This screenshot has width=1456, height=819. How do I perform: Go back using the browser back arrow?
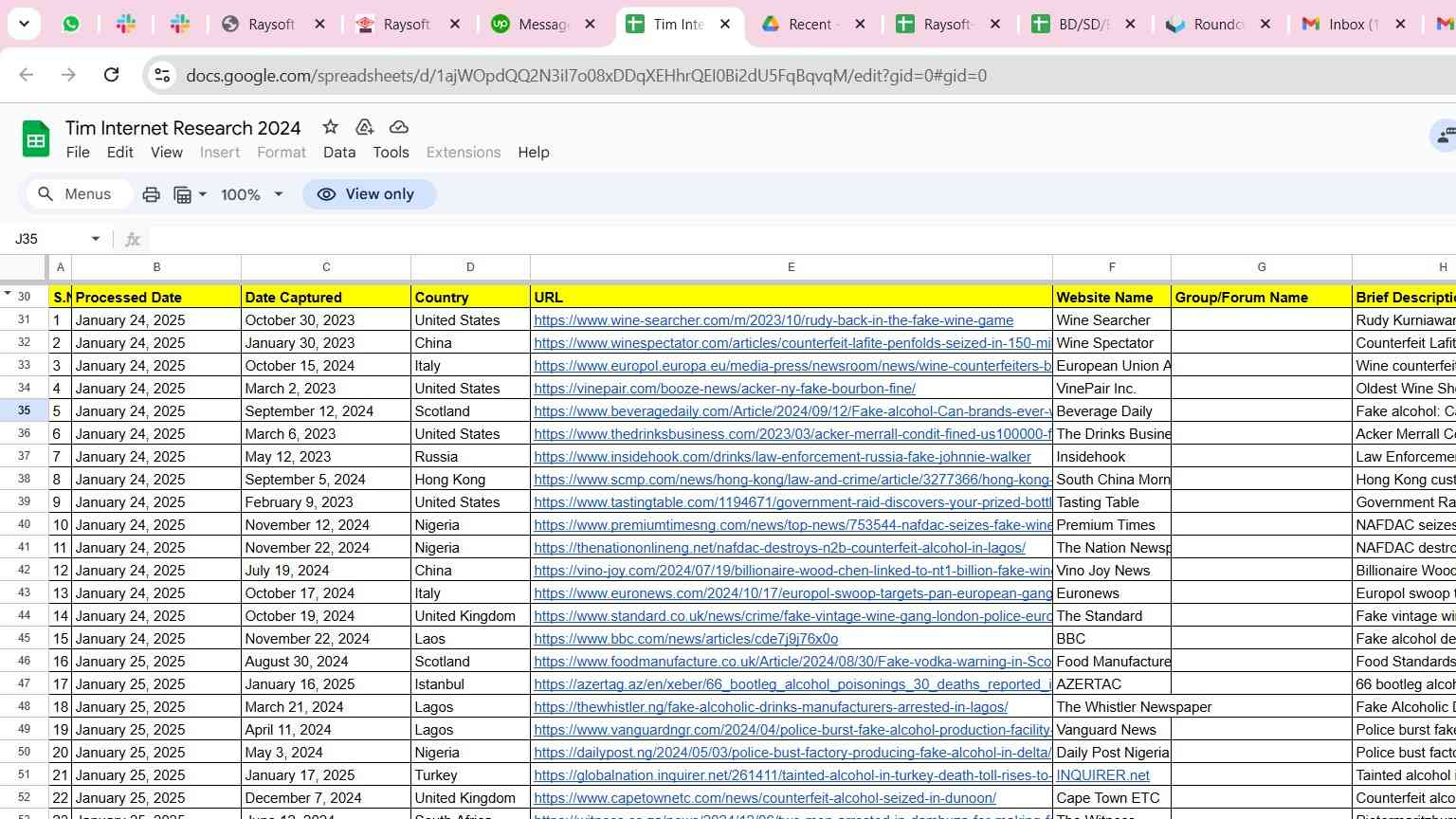click(x=27, y=75)
